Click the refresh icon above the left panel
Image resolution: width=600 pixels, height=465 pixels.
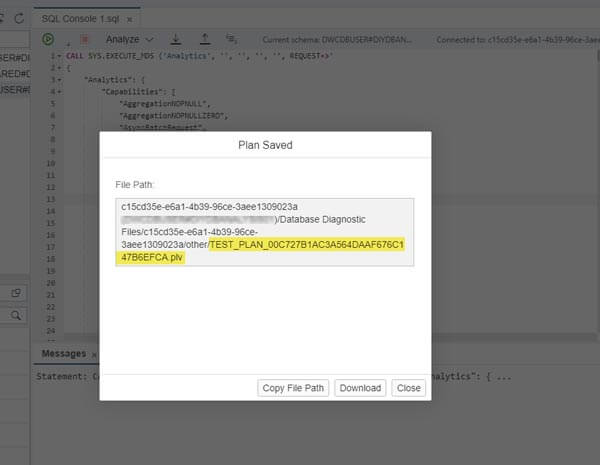pyautogui.click(x=19, y=18)
